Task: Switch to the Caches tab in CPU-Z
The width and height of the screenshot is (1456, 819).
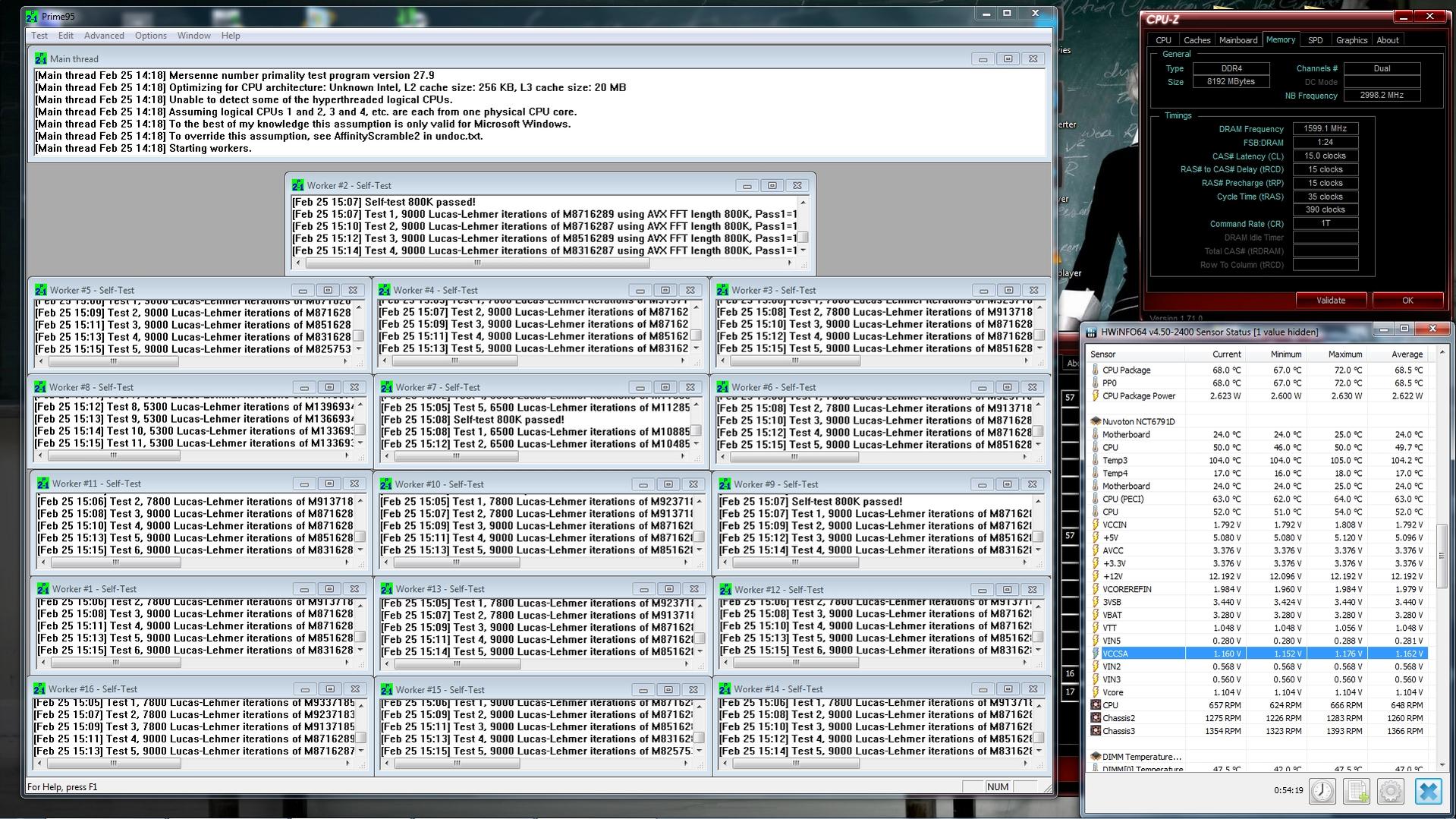Action: [x=1197, y=40]
